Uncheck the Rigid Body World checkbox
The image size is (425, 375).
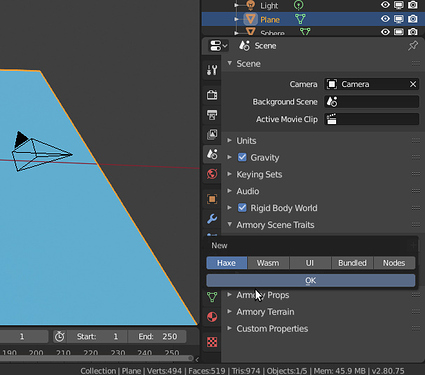(x=242, y=208)
